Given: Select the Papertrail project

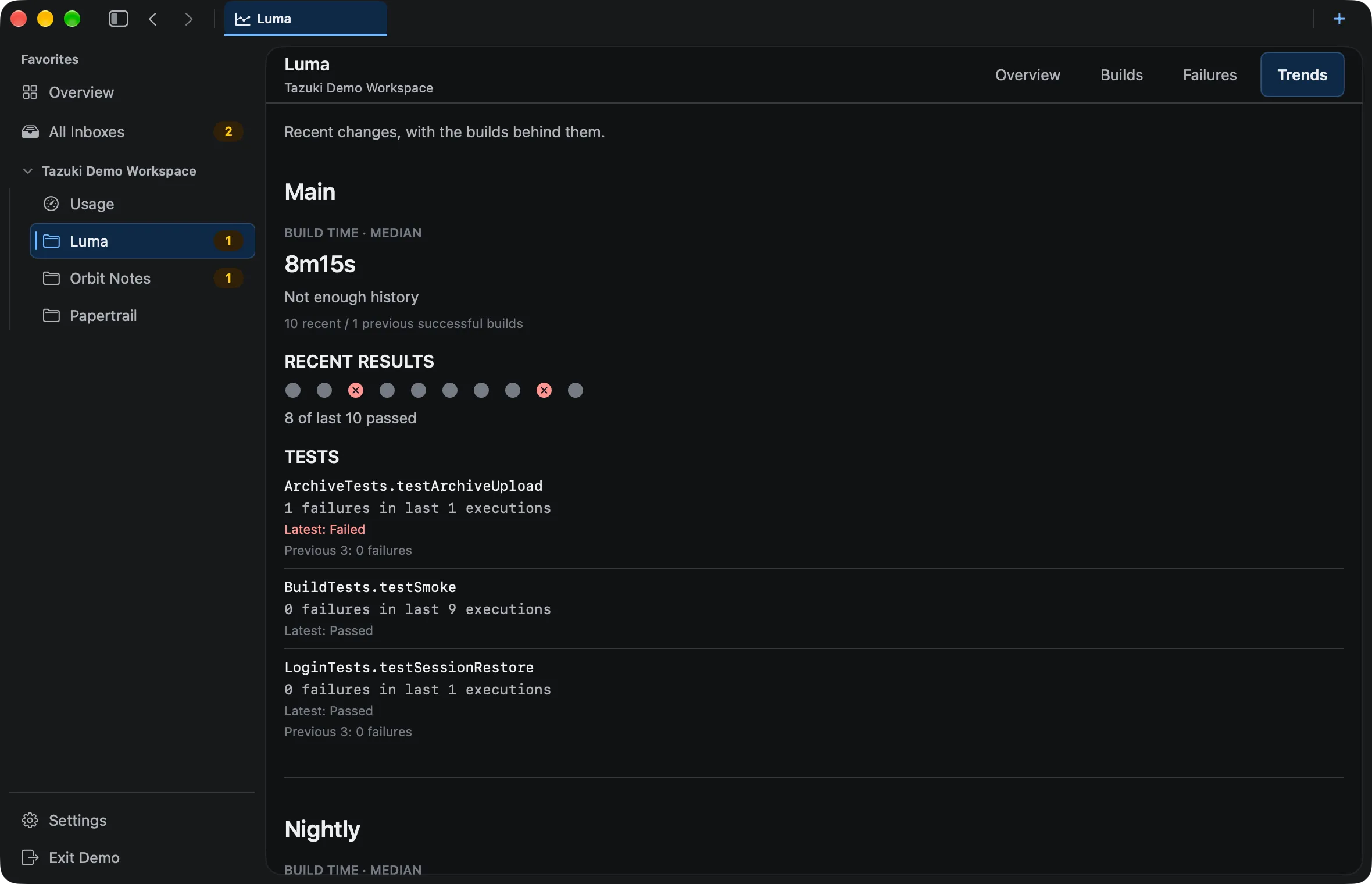Looking at the screenshot, I should point(143,316).
